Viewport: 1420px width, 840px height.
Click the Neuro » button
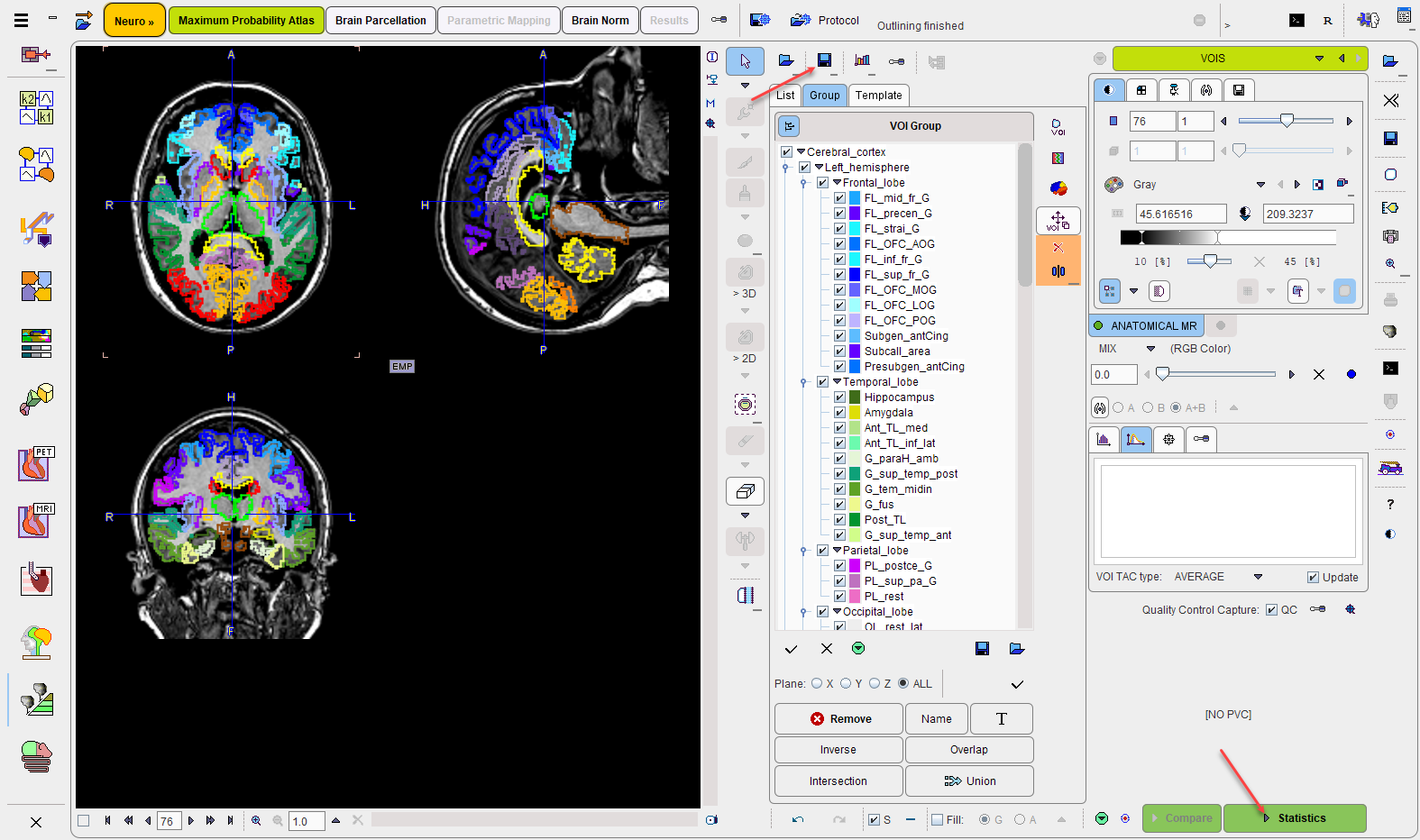[x=134, y=20]
